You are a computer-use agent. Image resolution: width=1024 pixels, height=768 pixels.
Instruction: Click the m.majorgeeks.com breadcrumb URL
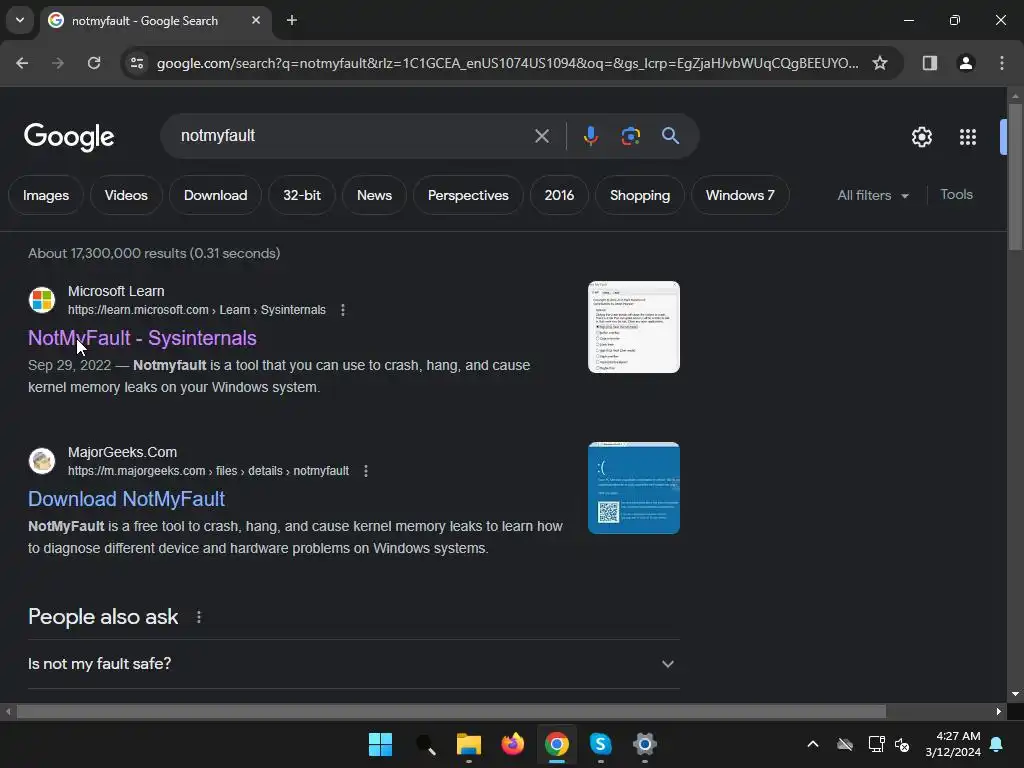(x=208, y=471)
